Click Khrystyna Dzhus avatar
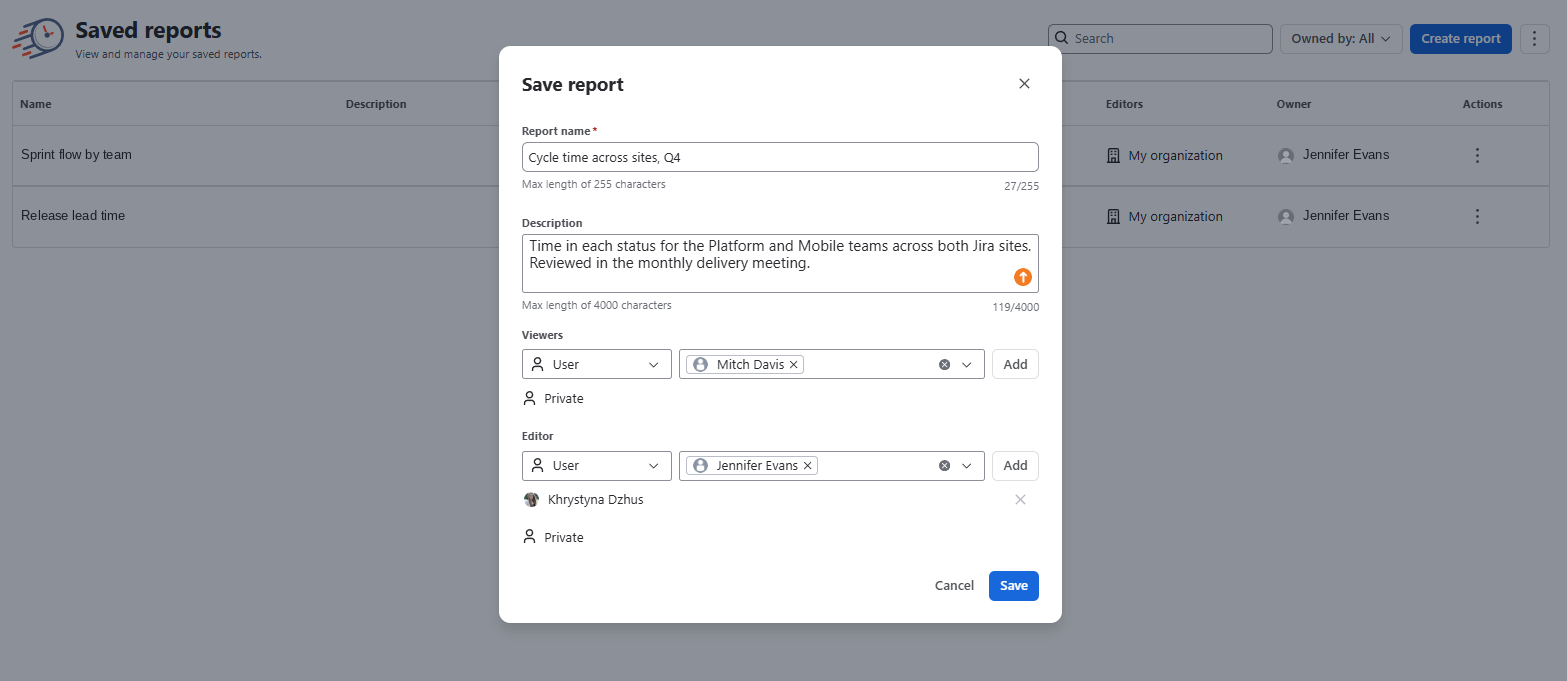 point(531,500)
